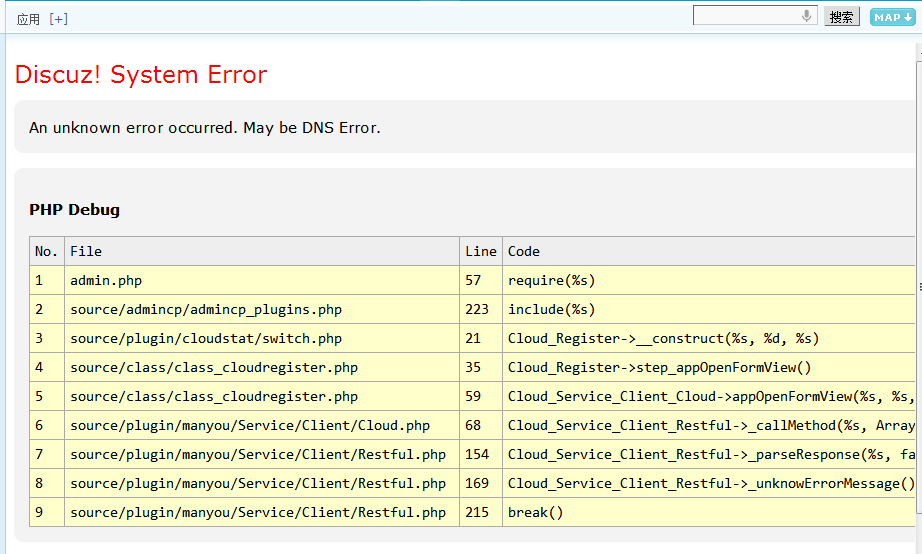Select the _parseResponse code cell

point(709,454)
